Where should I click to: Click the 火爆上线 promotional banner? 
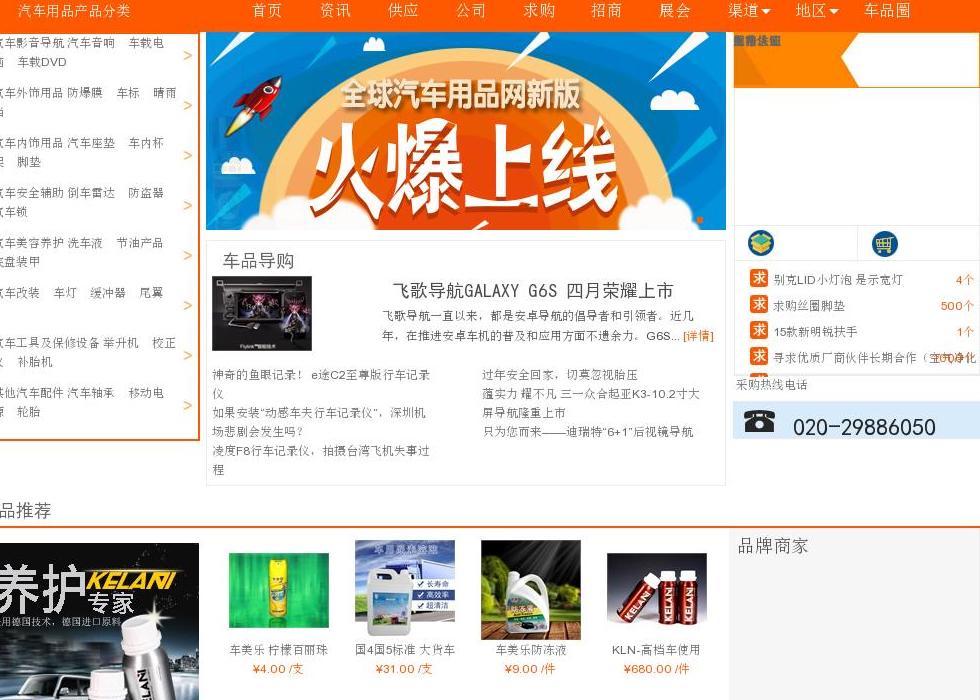pos(466,131)
